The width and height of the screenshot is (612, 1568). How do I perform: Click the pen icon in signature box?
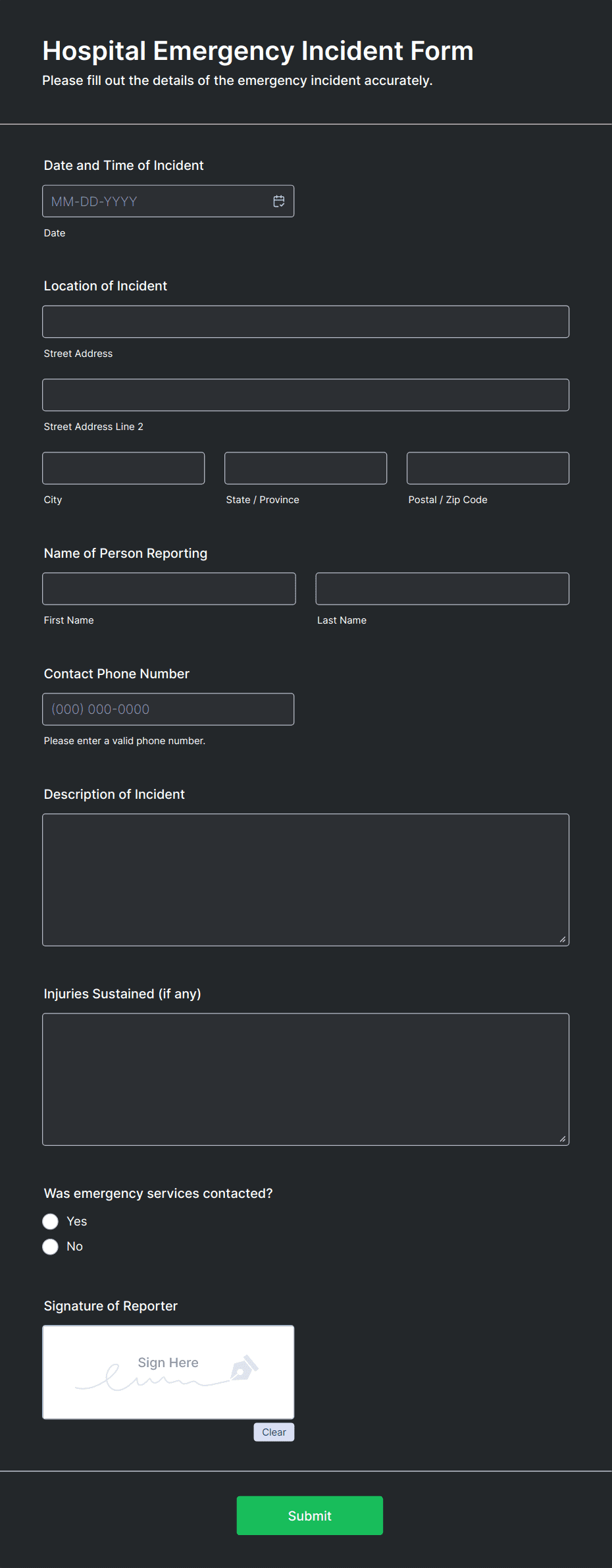tap(244, 1367)
